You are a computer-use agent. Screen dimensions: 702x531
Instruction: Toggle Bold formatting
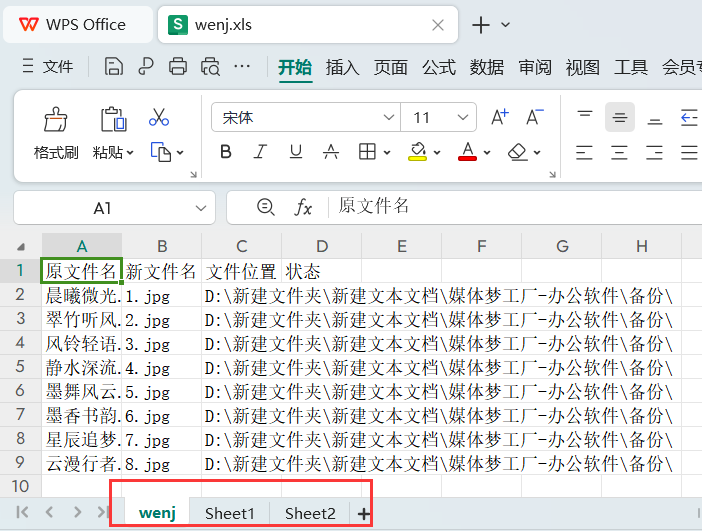coord(226,152)
